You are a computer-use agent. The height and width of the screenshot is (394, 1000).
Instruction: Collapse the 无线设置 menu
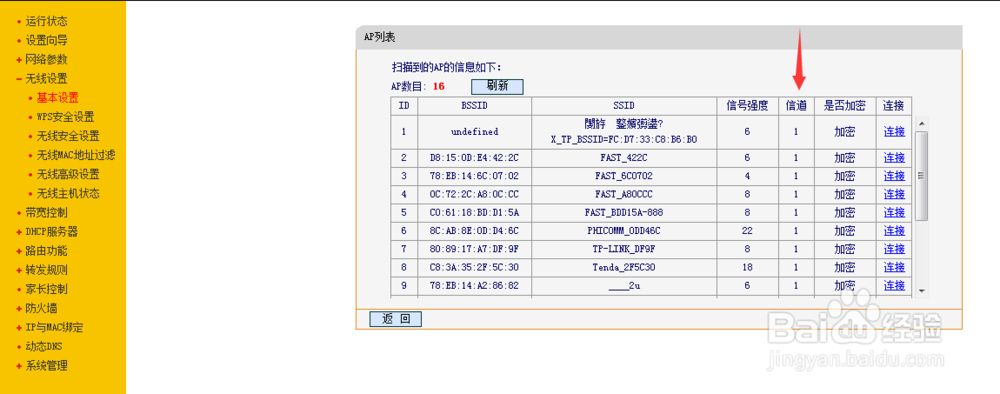point(46,79)
